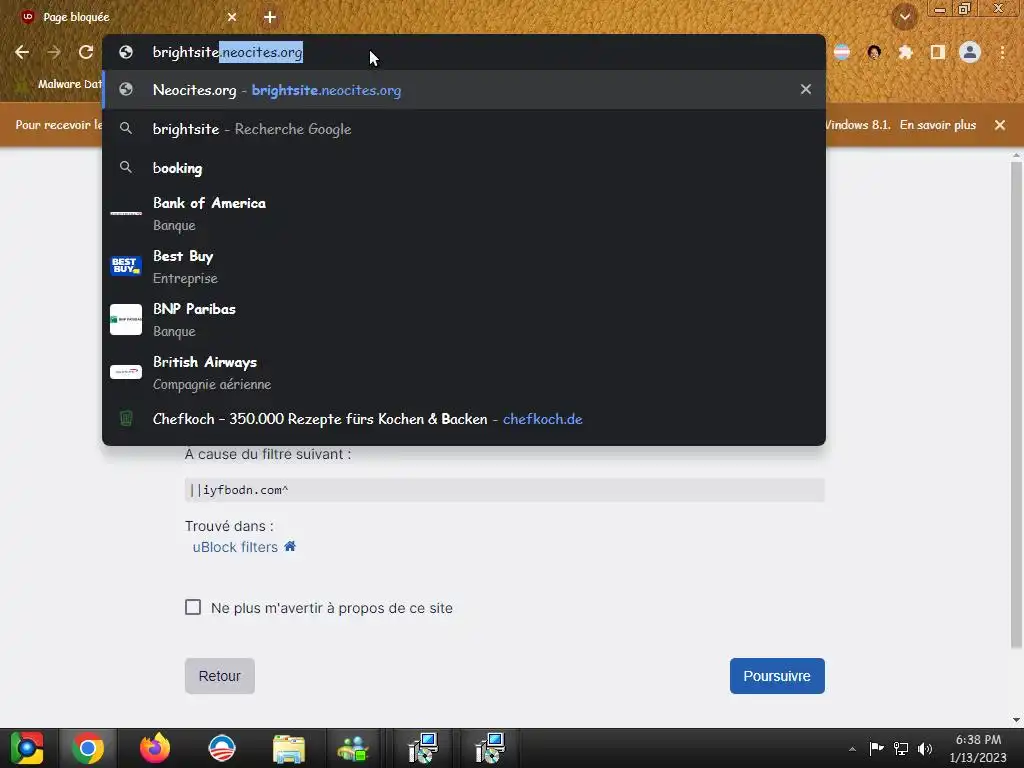Image resolution: width=1024 pixels, height=768 pixels.
Task: Select the booking search suggestion
Action: [464, 168]
